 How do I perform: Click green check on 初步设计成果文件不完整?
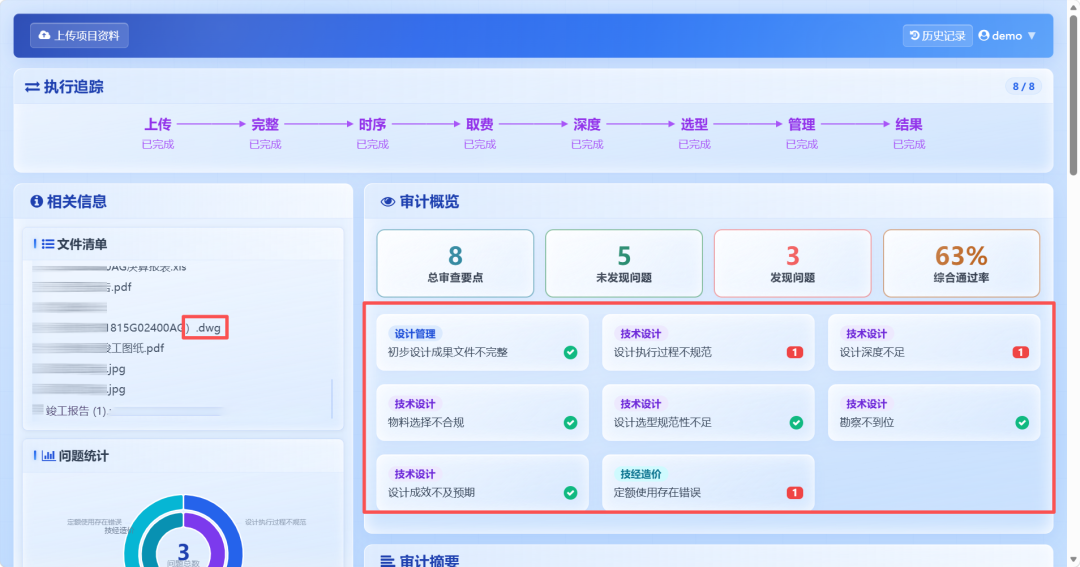click(x=570, y=352)
